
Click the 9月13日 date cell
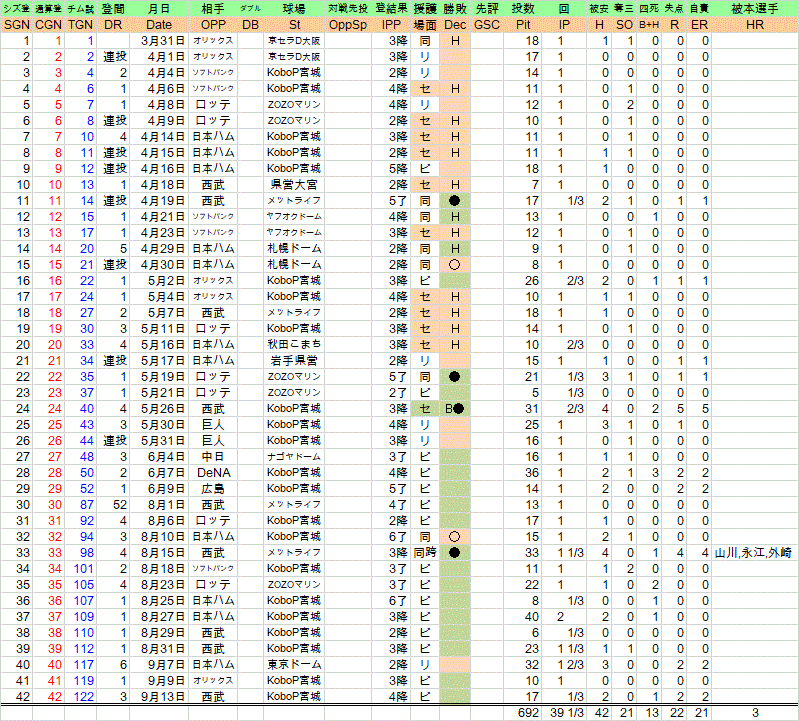click(159, 697)
